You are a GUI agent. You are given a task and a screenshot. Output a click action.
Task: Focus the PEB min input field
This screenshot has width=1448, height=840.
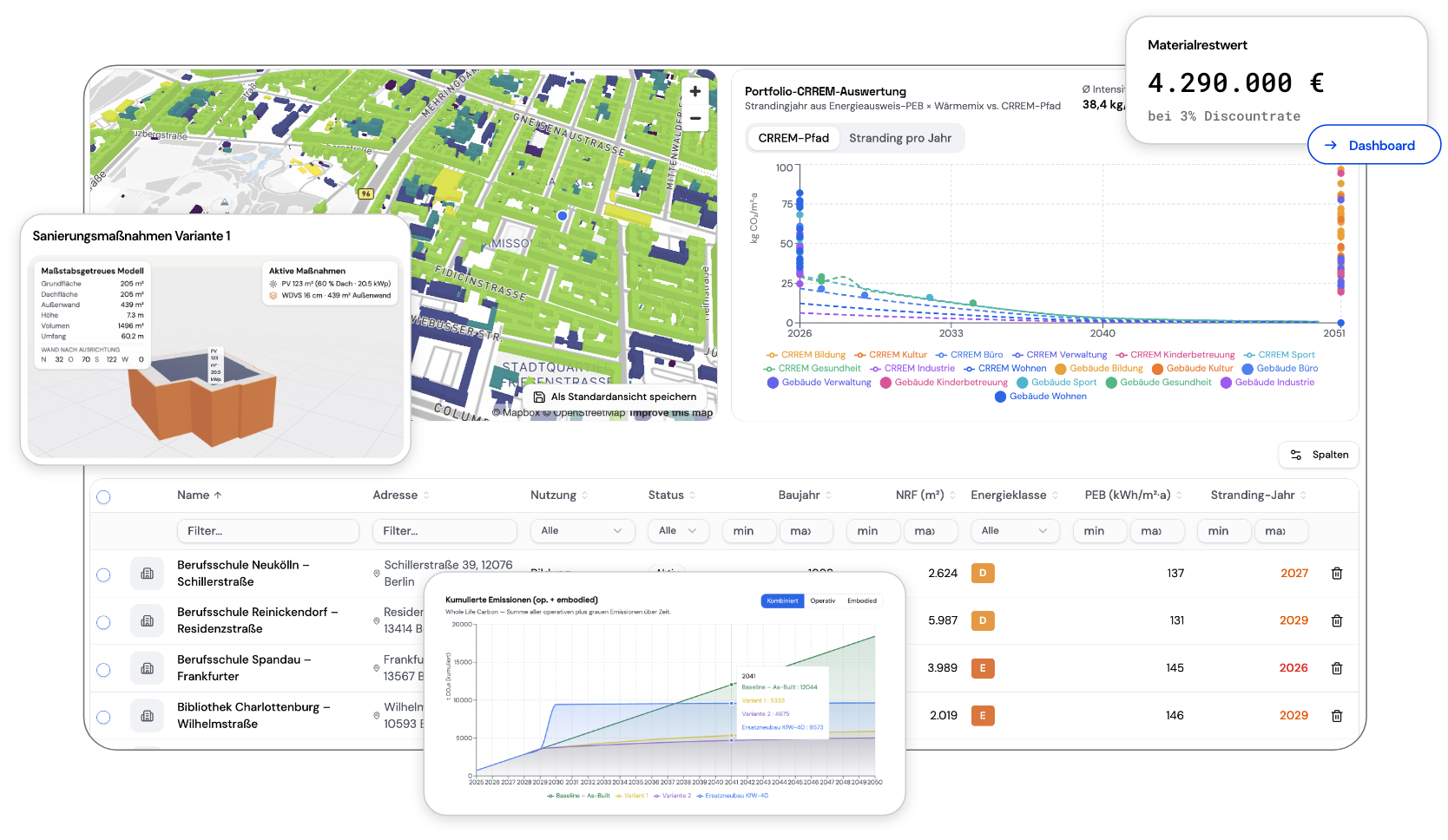(x=1100, y=531)
